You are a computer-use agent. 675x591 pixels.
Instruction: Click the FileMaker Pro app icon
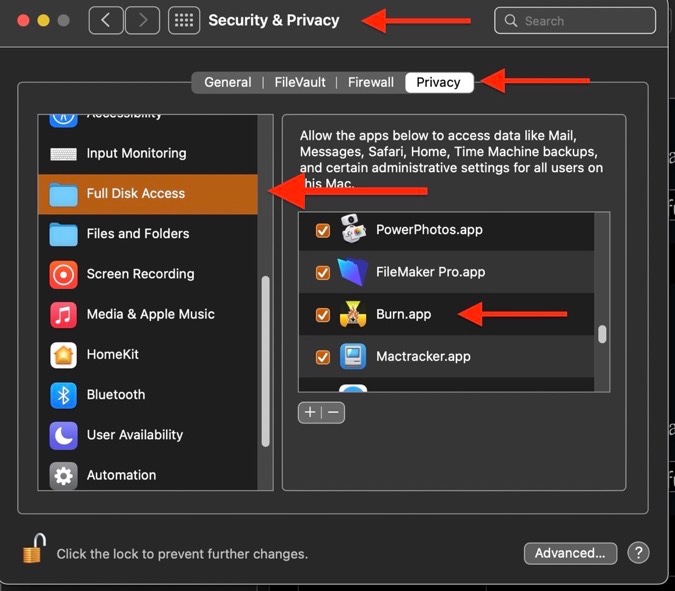click(x=353, y=272)
